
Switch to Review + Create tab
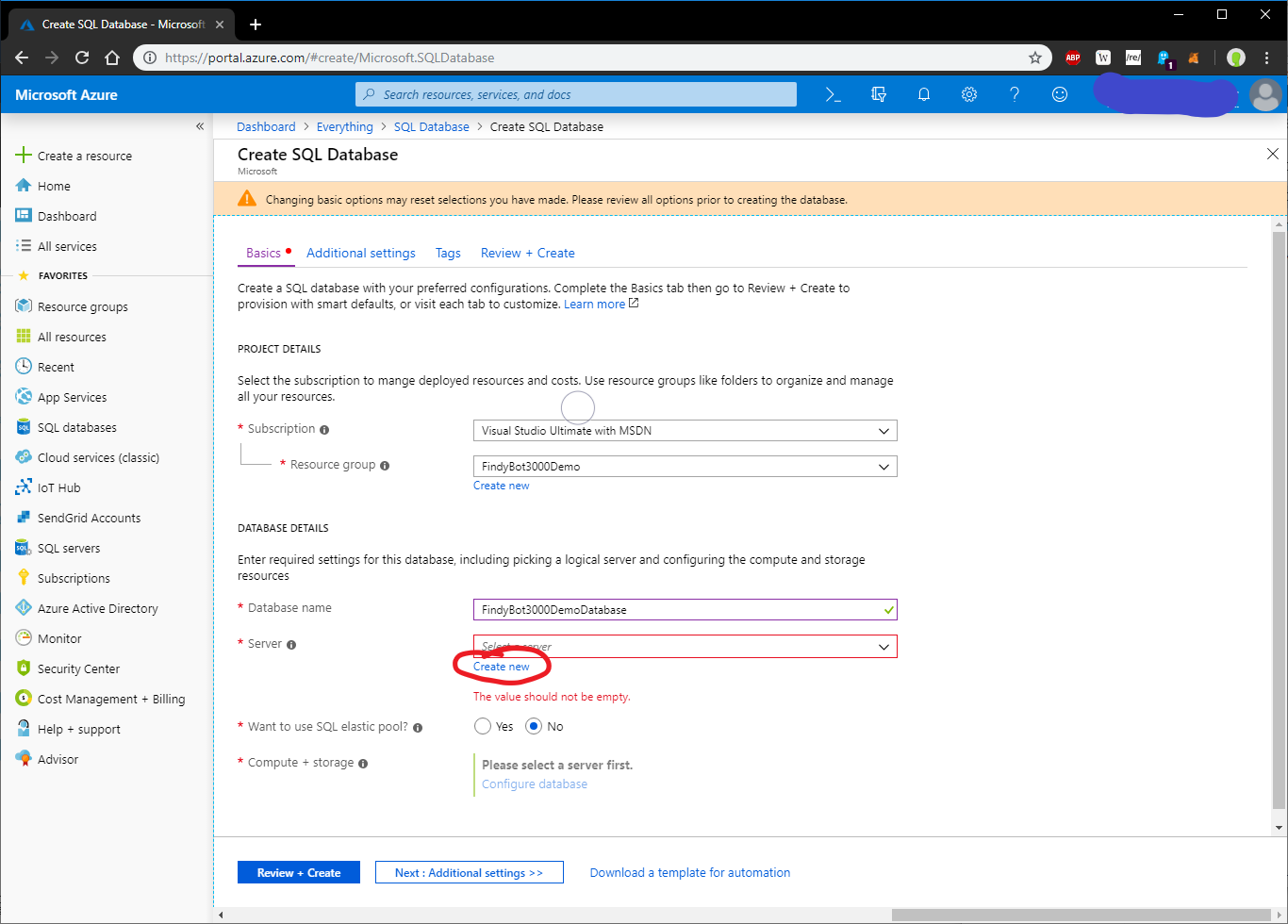(x=528, y=253)
